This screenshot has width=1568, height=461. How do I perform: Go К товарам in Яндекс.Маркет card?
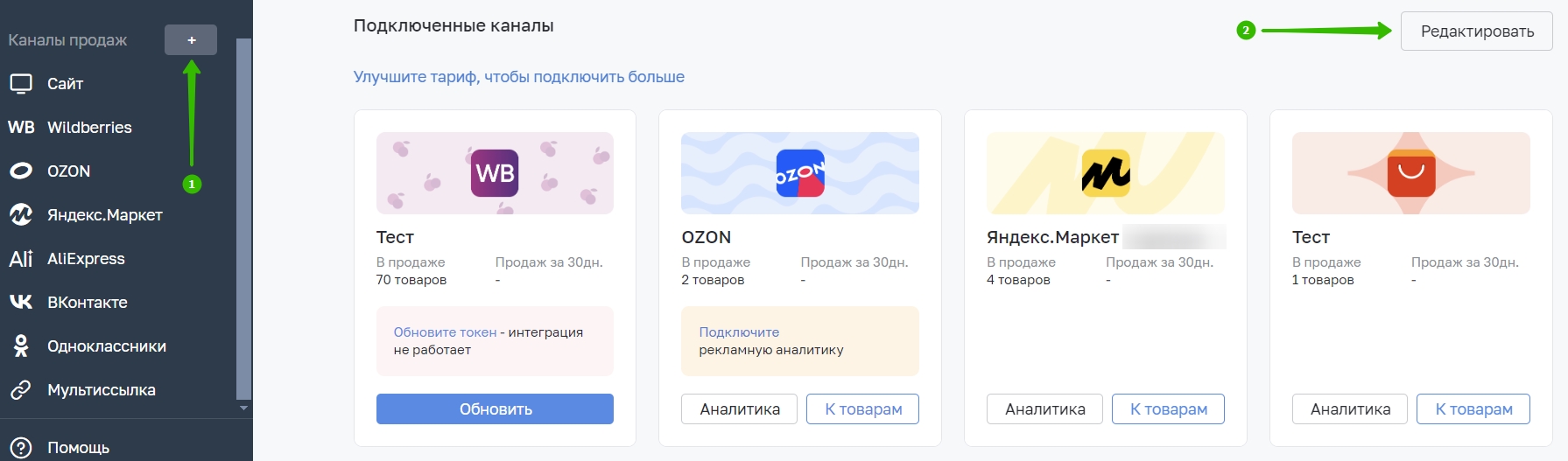click(x=1168, y=409)
